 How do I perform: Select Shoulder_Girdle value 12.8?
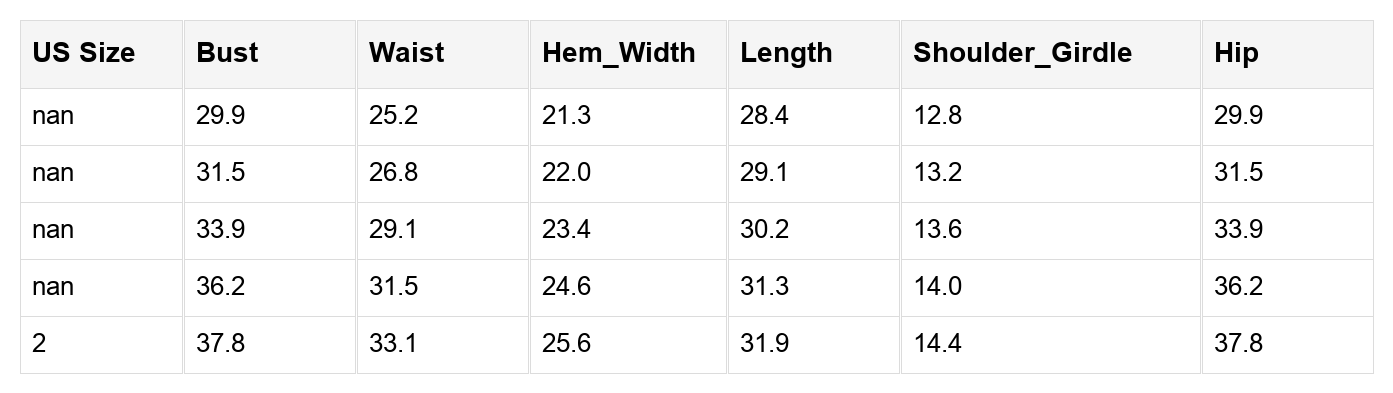tap(1051, 117)
